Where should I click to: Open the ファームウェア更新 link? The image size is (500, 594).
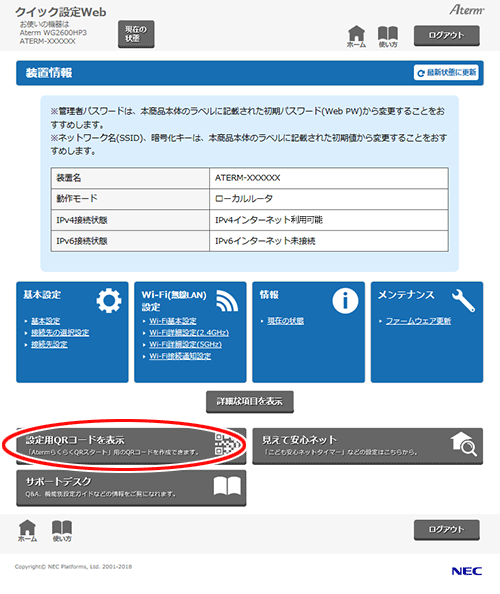[418, 321]
